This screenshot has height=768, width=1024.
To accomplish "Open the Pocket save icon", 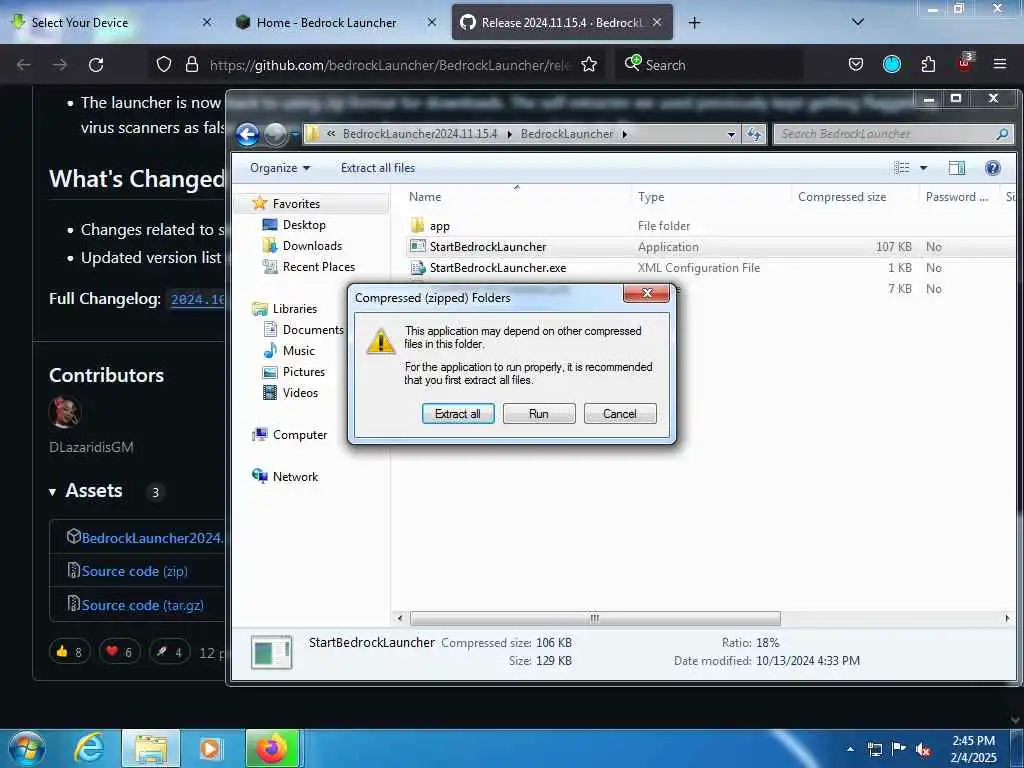I will pyautogui.click(x=856, y=65).
